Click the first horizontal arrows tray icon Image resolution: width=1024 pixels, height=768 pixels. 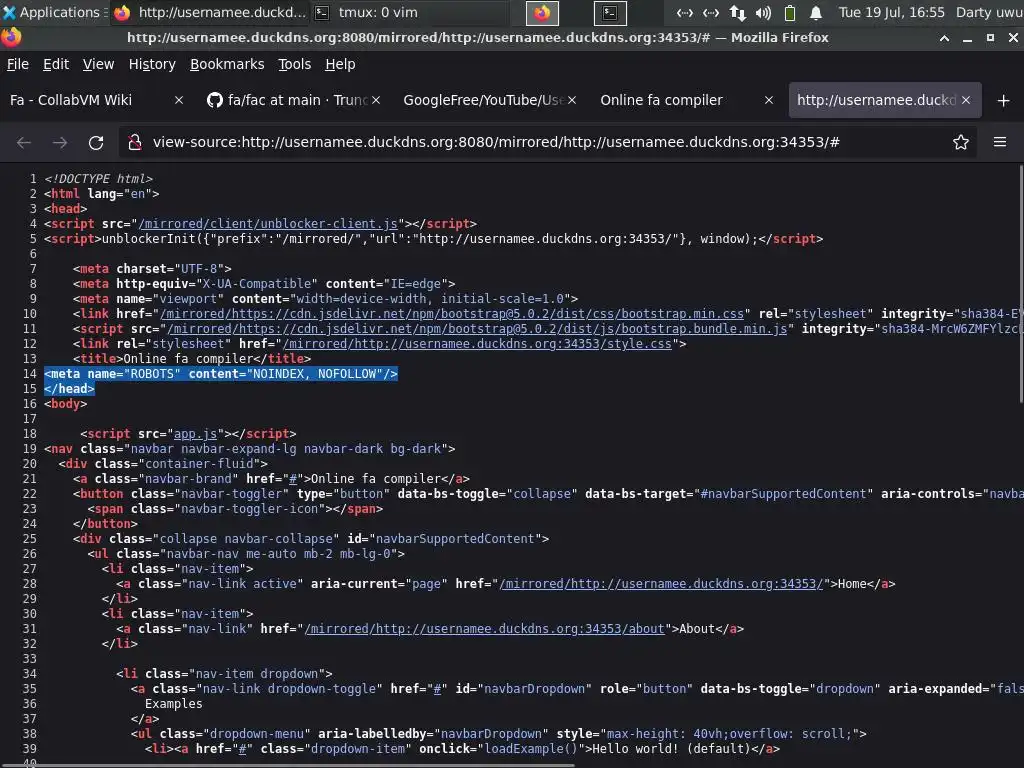coord(684,12)
